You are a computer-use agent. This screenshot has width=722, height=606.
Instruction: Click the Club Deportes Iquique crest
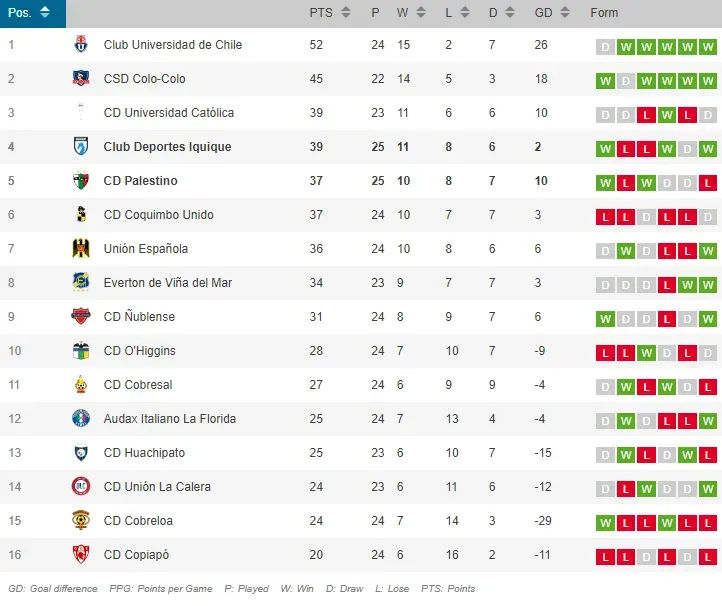click(x=81, y=147)
